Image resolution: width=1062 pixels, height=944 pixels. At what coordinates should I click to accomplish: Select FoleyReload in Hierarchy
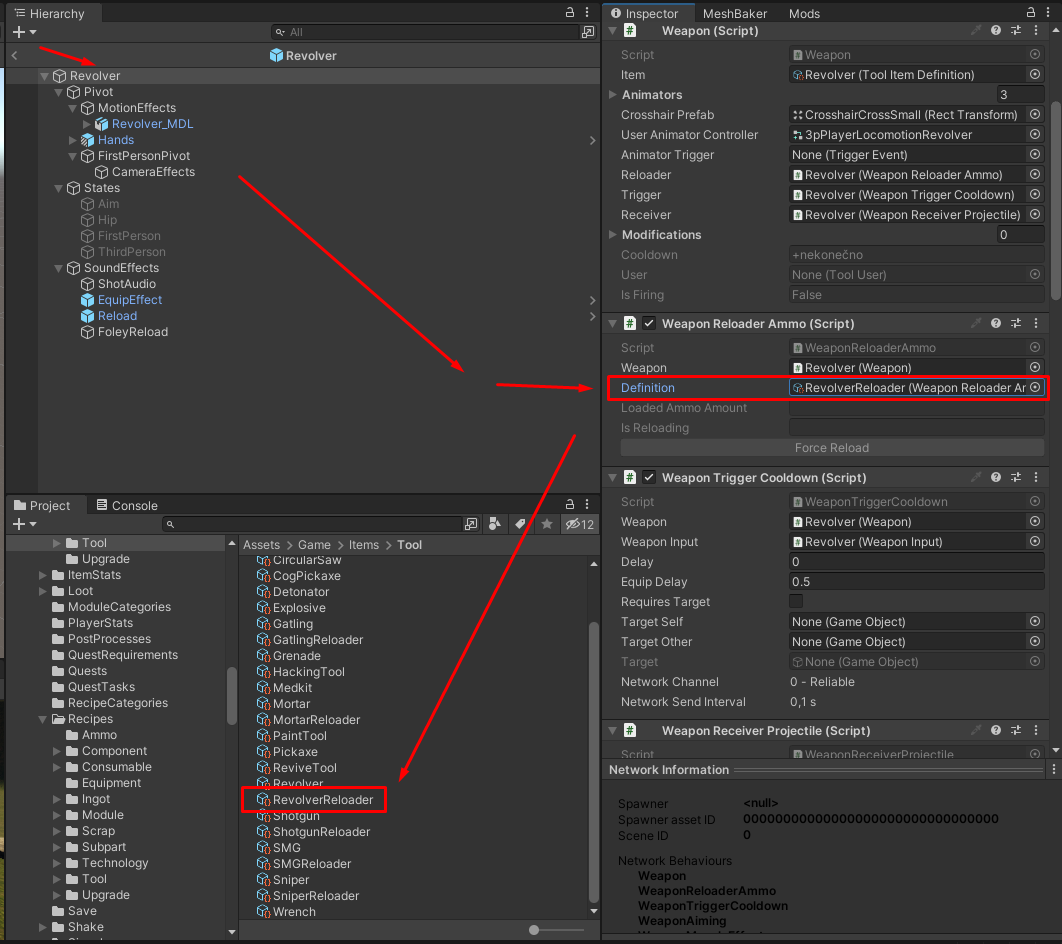(133, 332)
